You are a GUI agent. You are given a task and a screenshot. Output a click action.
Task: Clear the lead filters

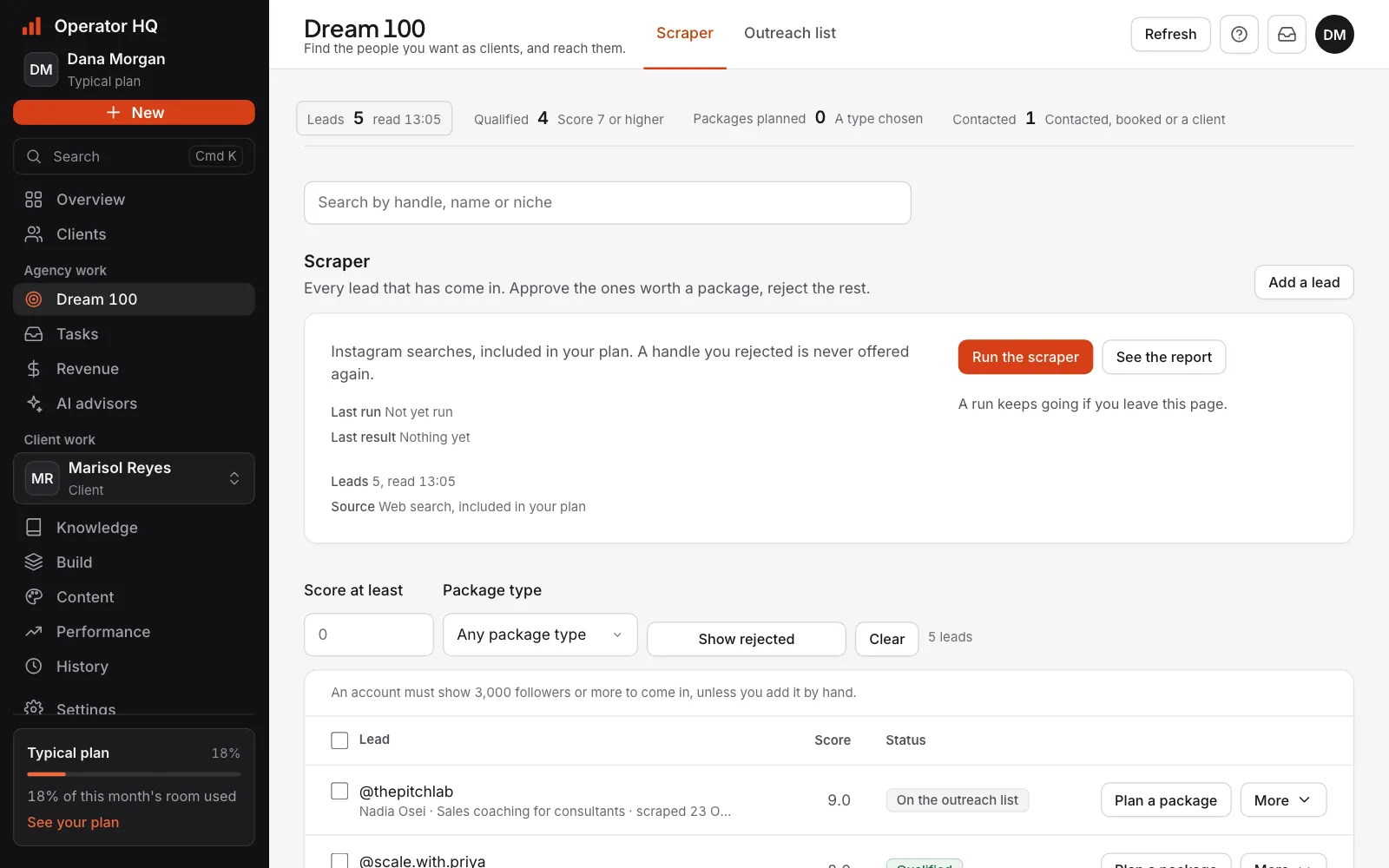[886, 639]
